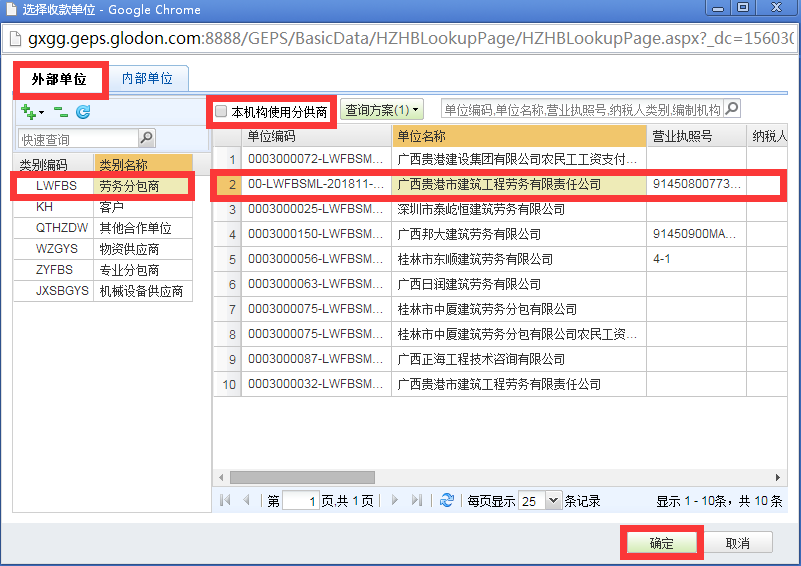Click unit code 00-LWFBSML-201811-… cell
The width and height of the screenshot is (801, 566).
[x=316, y=184]
